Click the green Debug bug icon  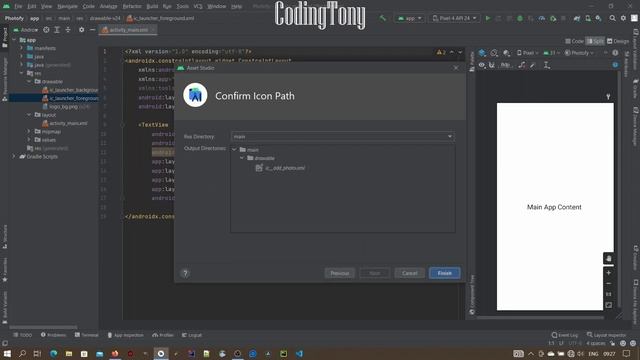click(520, 18)
